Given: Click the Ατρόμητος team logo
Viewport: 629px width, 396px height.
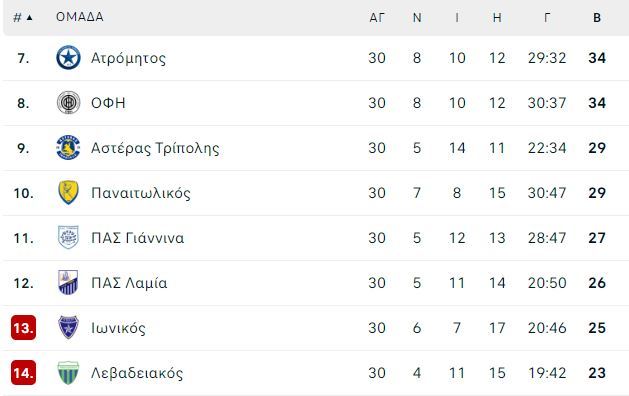Looking at the screenshot, I should [68, 58].
